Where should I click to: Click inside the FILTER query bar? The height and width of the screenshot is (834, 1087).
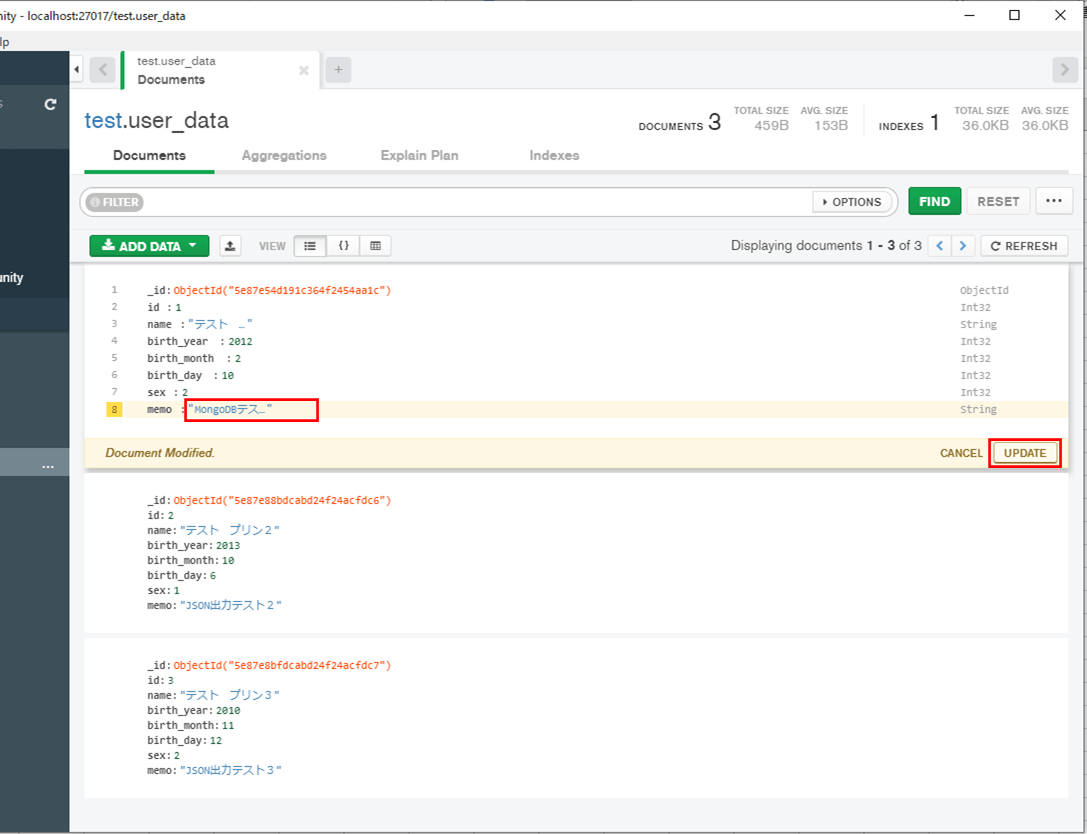400,201
